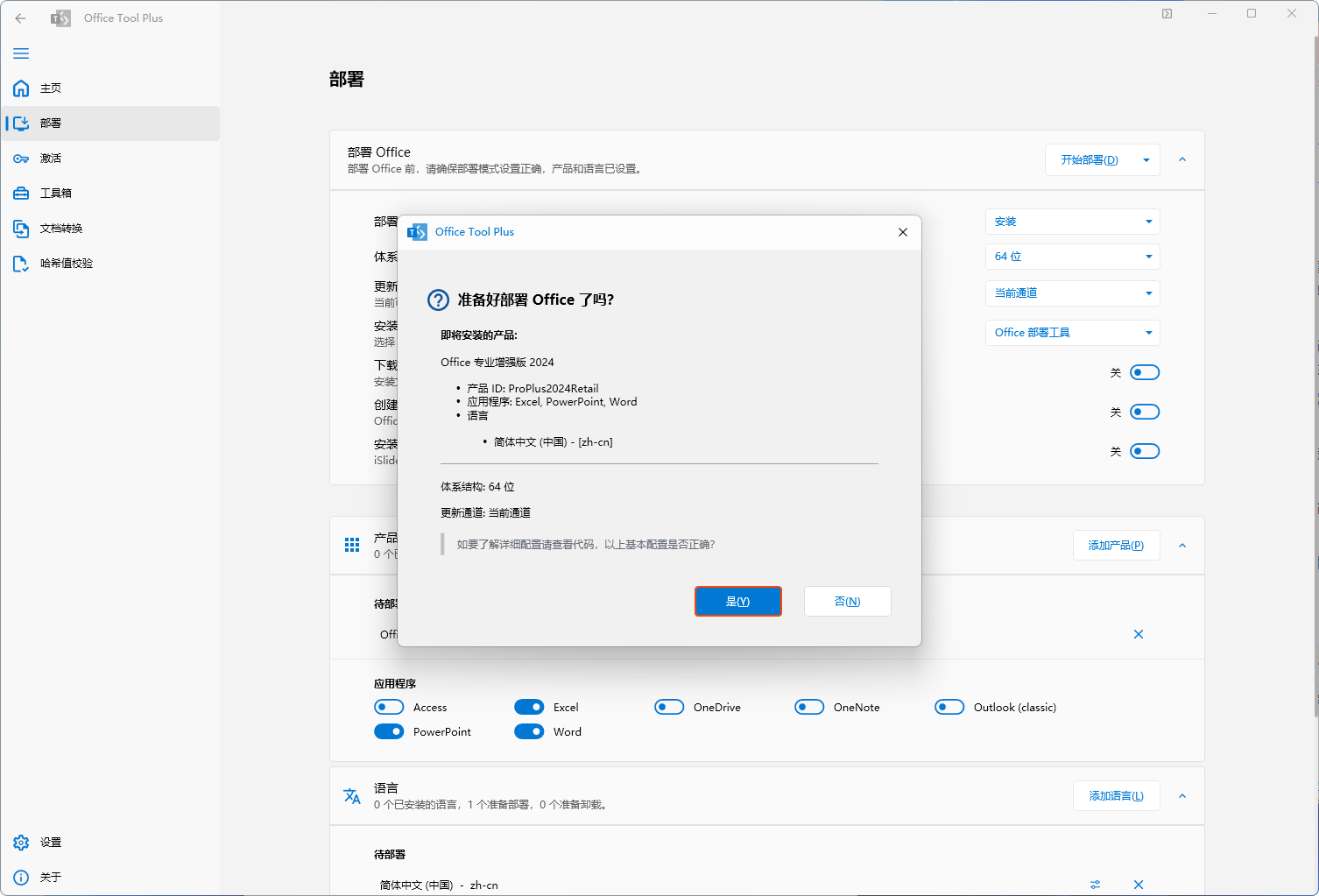This screenshot has width=1319, height=896.
Task: Enable the OneDrive toggle
Action: pos(669,708)
